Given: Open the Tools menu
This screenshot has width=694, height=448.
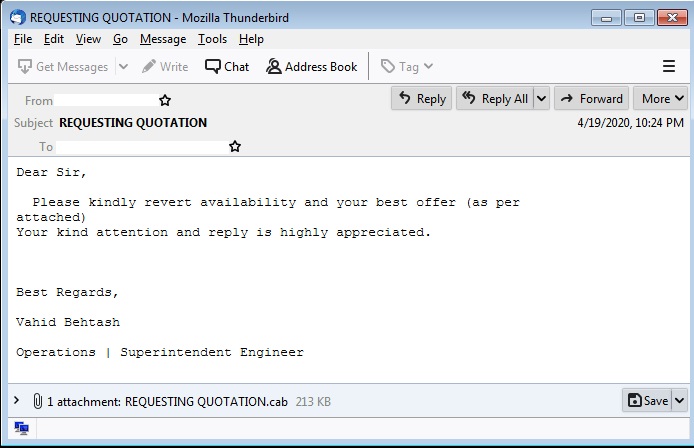Looking at the screenshot, I should [x=212, y=39].
